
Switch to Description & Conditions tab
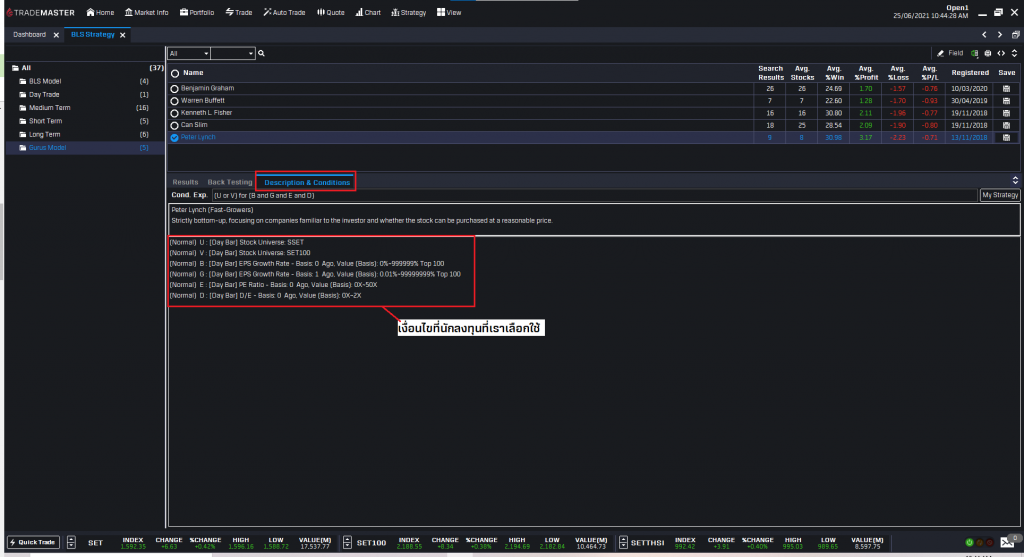(306, 182)
